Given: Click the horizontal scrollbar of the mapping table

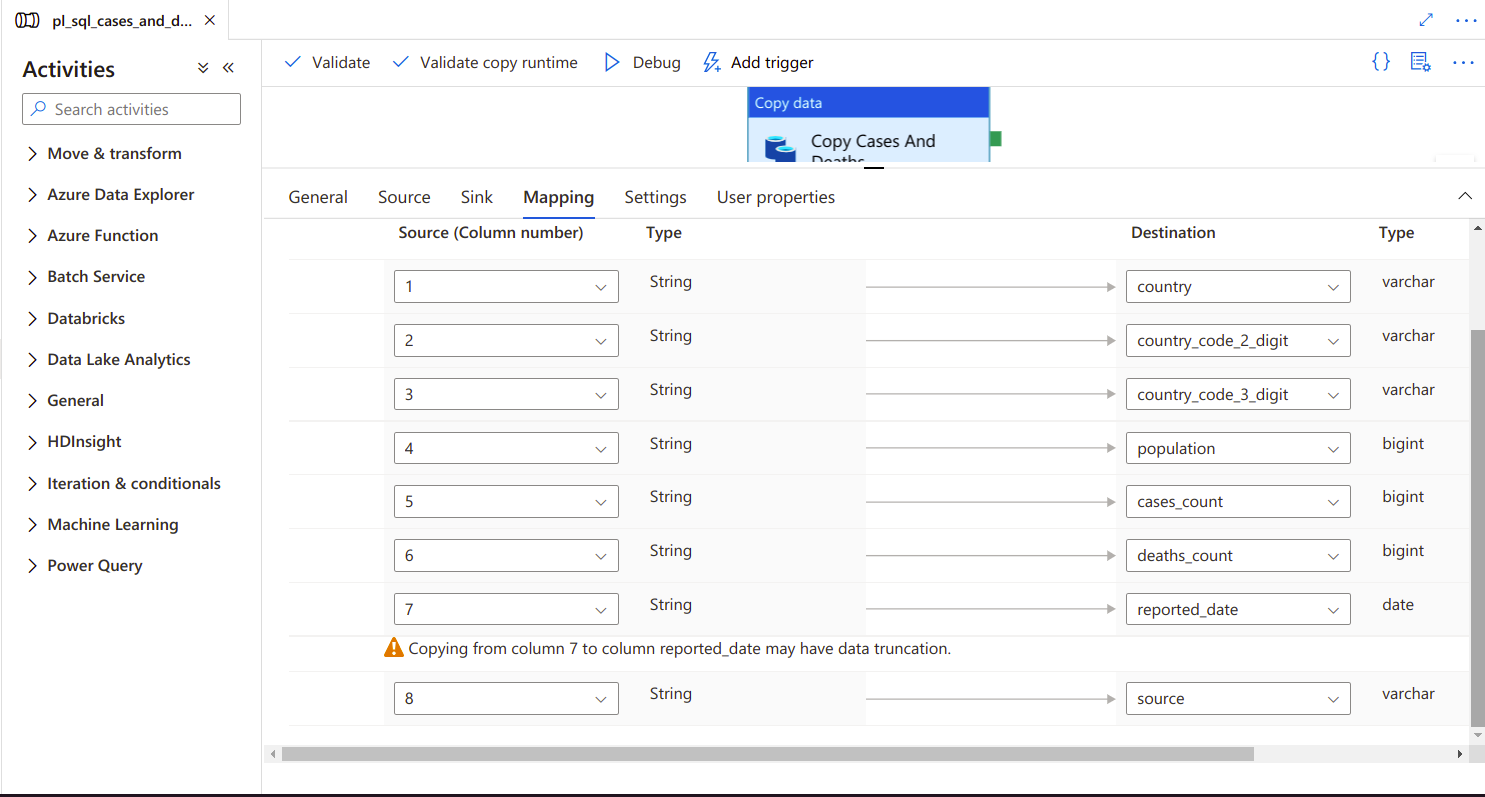Looking at the screenshot, I should (767, 754).
